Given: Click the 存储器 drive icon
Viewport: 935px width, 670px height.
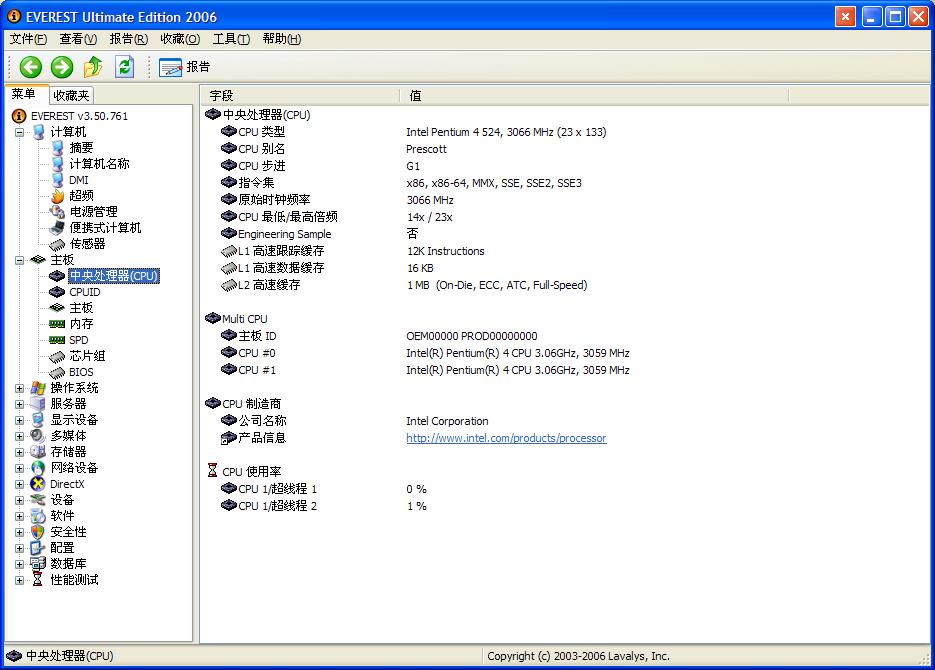Looking at the screenshot, I should click(38, 452).
